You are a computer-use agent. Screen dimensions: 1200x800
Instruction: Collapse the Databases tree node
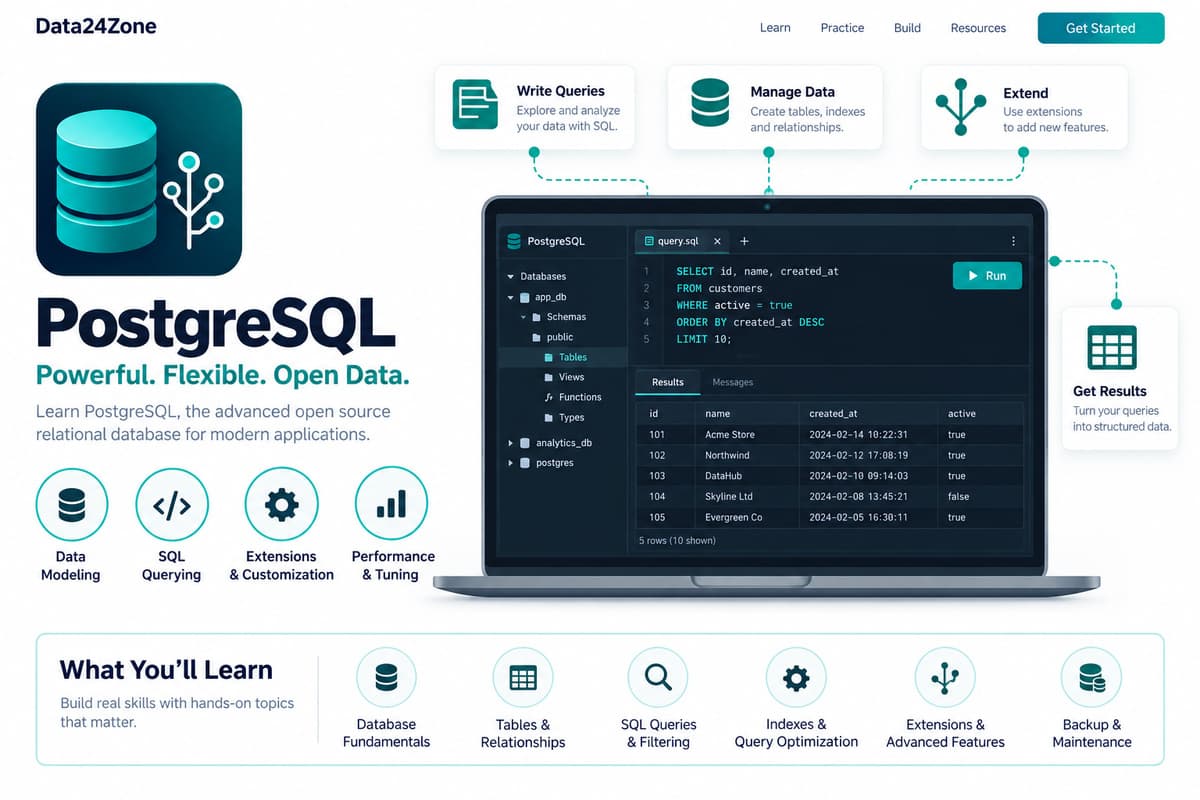click(510, 276)
